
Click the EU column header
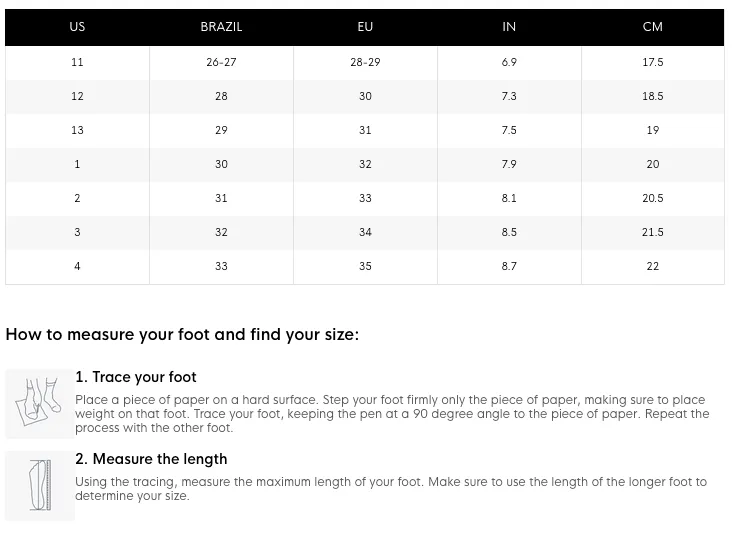pos(365,27)
